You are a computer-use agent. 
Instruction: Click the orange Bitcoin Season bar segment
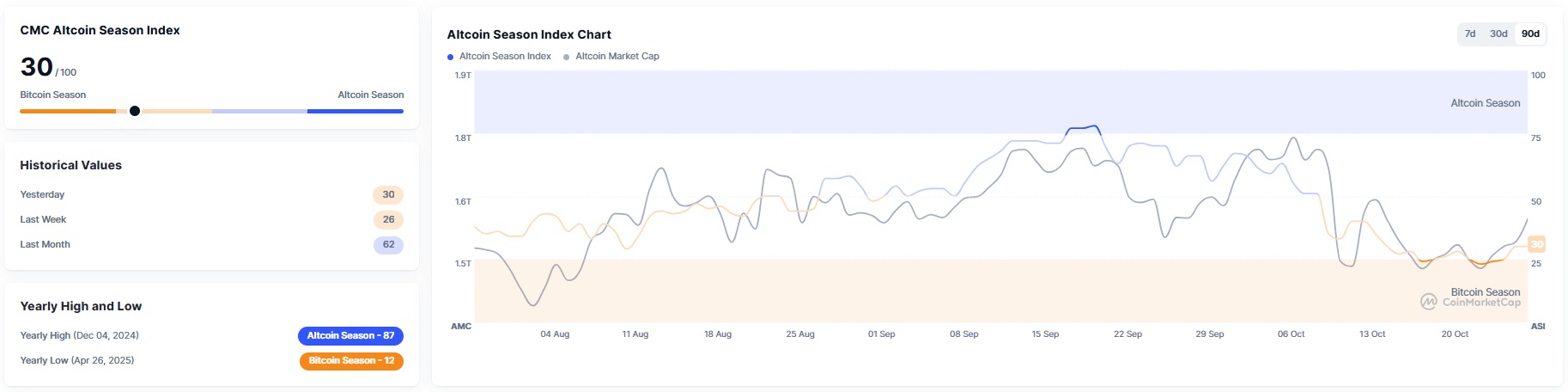click(67, 111)
